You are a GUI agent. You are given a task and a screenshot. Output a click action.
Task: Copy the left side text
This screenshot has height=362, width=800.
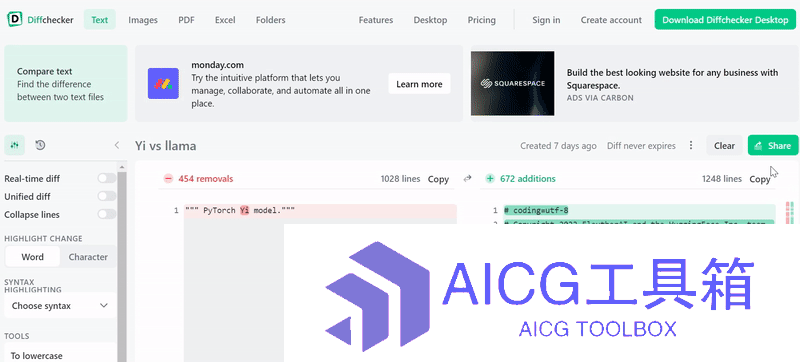click(438, 179)
